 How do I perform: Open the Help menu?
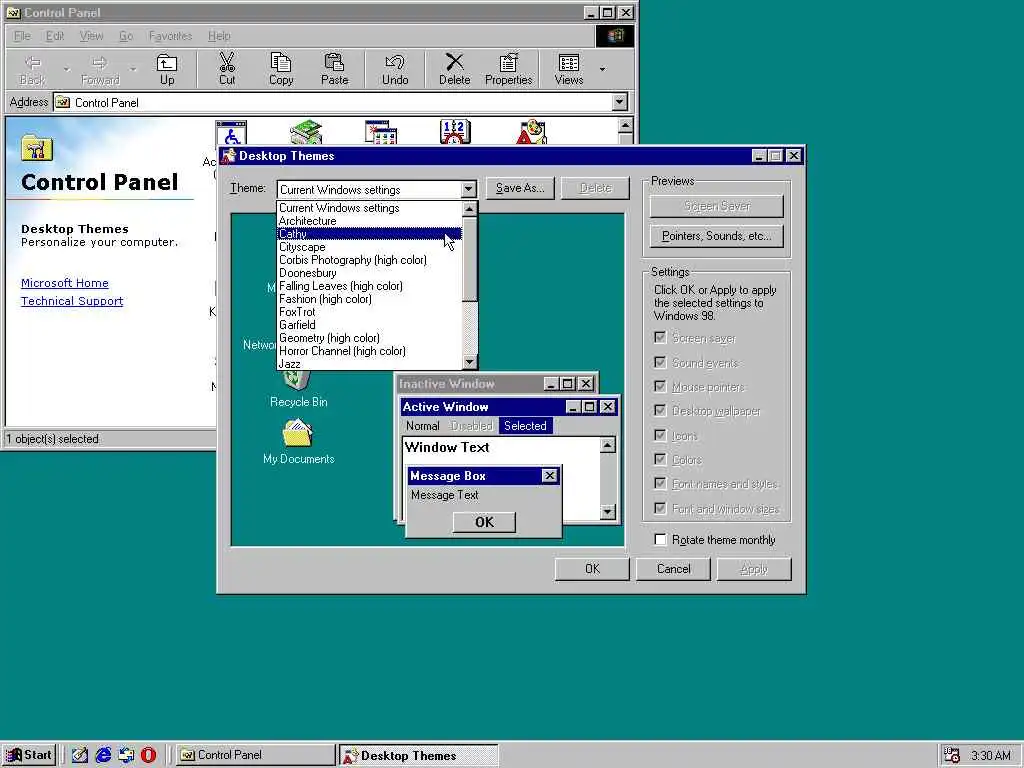point(219,36)
